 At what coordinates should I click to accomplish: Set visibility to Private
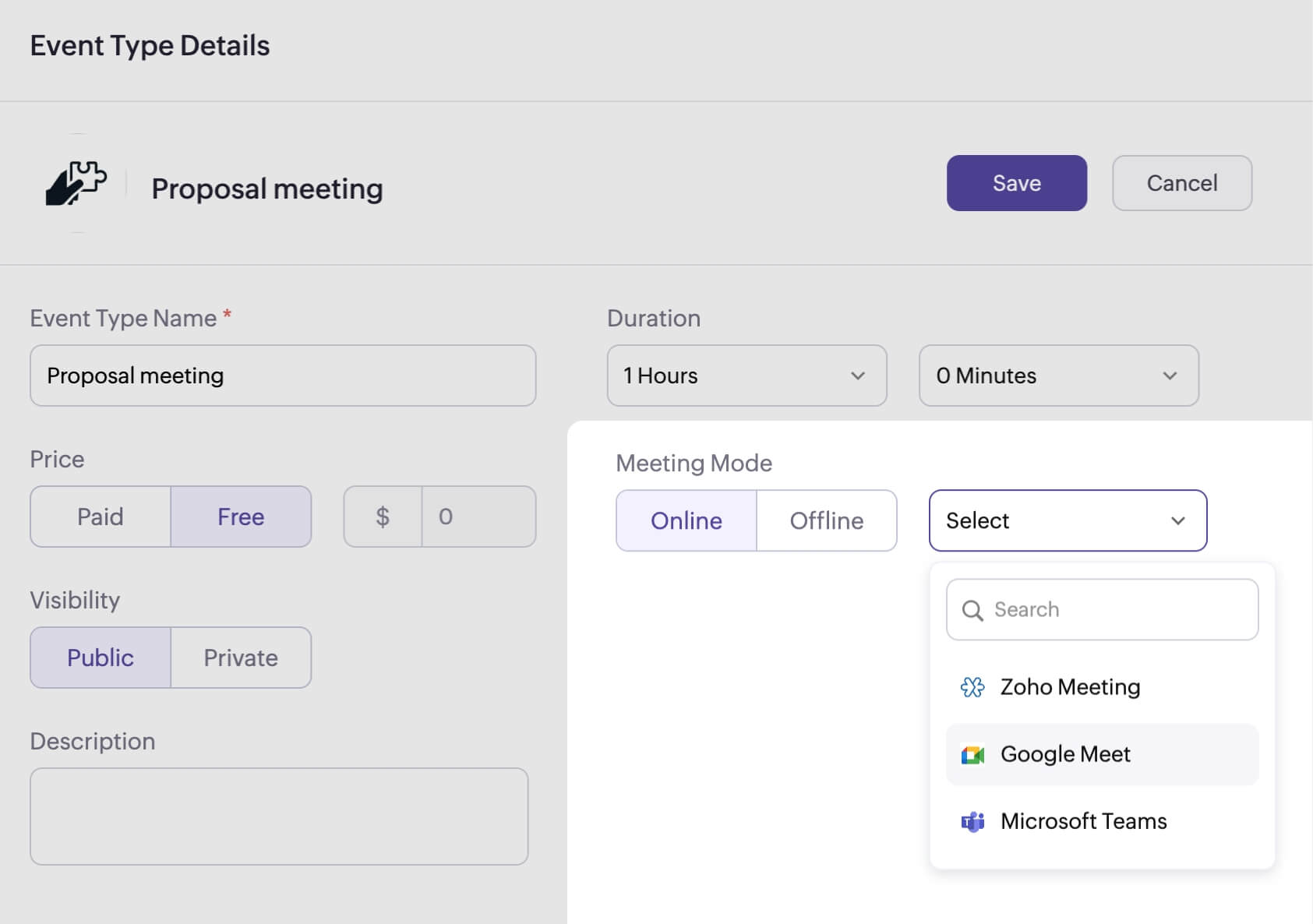tap(241, 658)
